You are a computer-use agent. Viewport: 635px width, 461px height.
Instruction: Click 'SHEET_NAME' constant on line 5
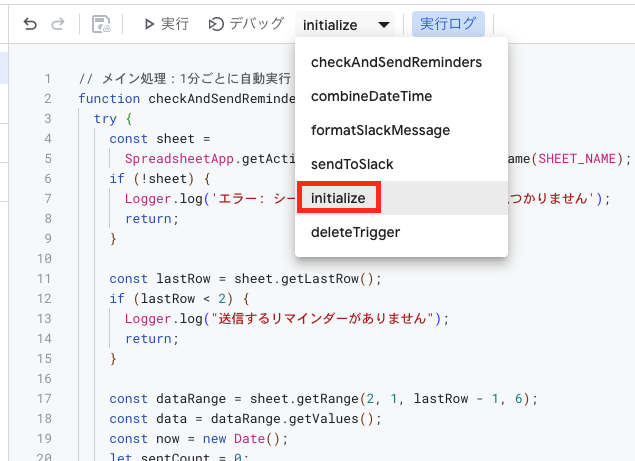click(x=577, y=158)
